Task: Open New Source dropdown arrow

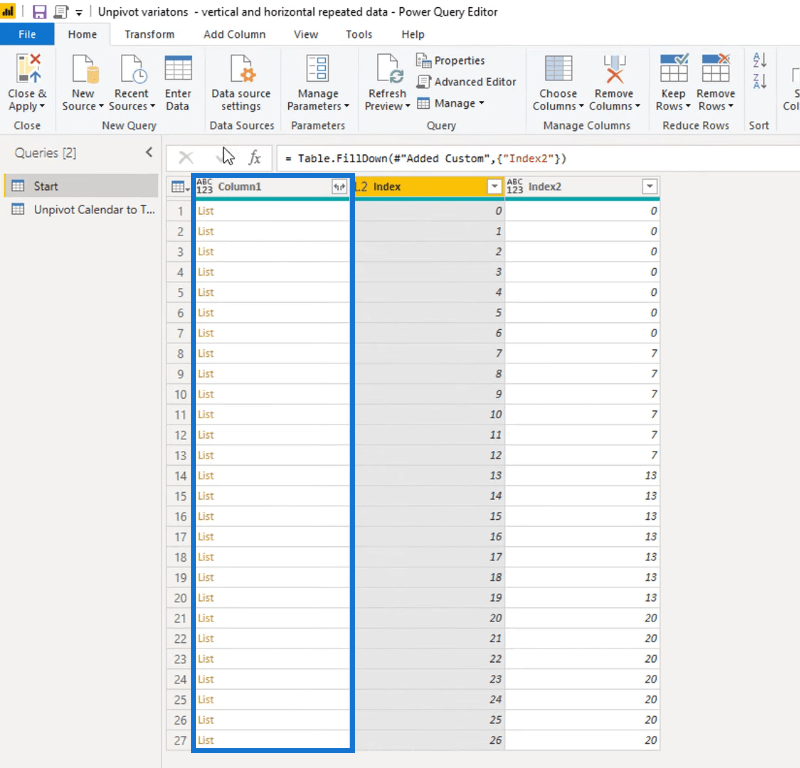Action: (101, 106)
